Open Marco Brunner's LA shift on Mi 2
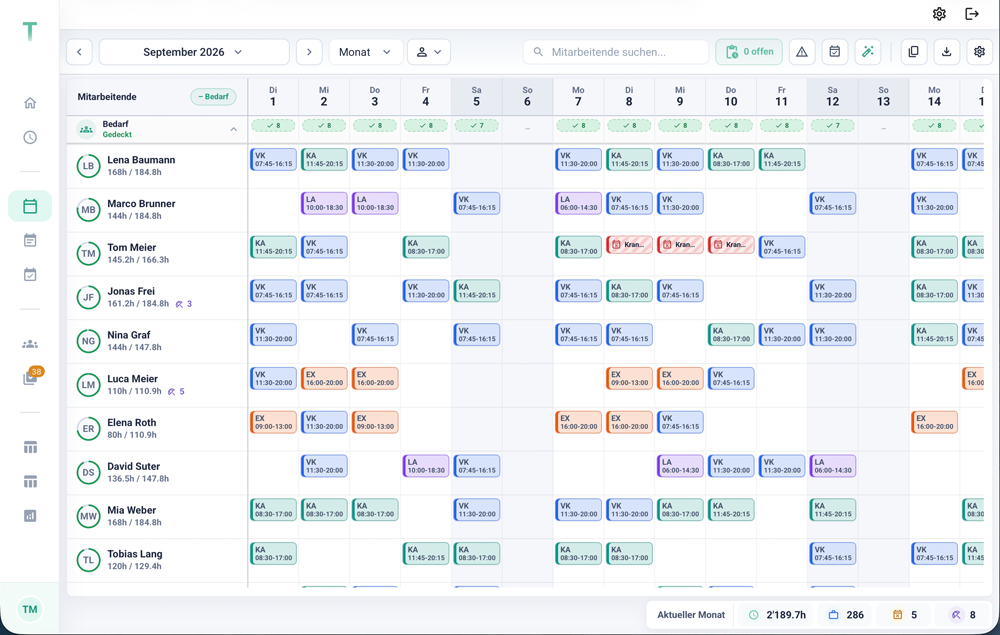 (324, 203)
